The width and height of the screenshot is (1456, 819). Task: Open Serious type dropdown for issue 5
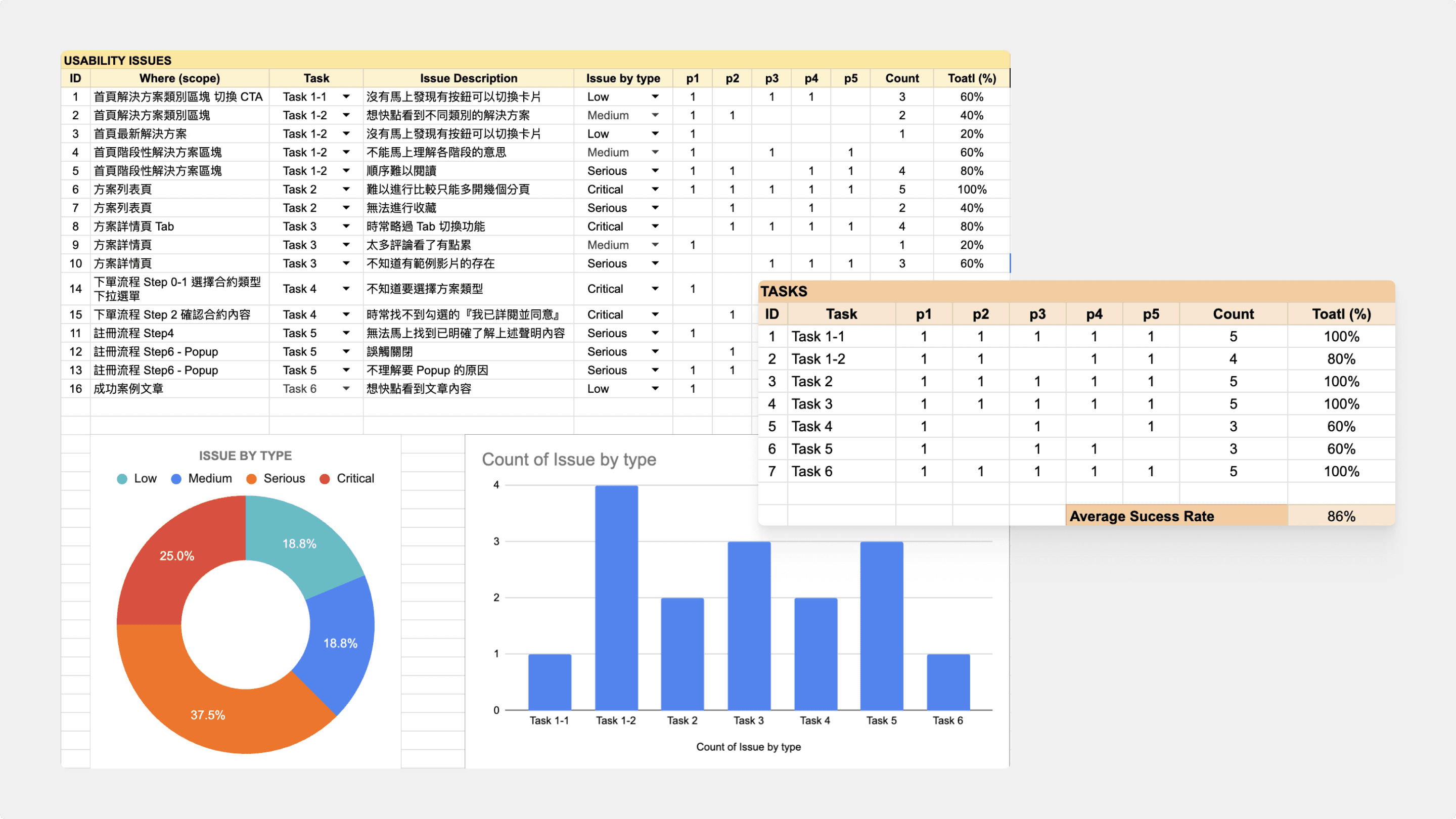pos(655,171)
